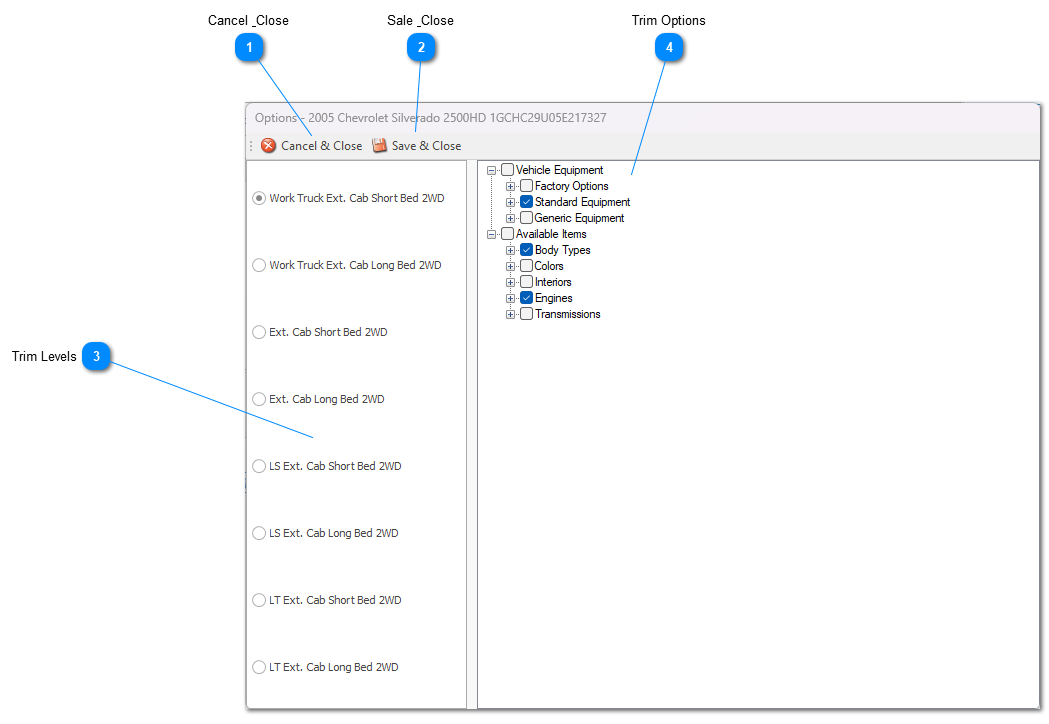Check the Available Items checkbox

[x=508, y=234]
